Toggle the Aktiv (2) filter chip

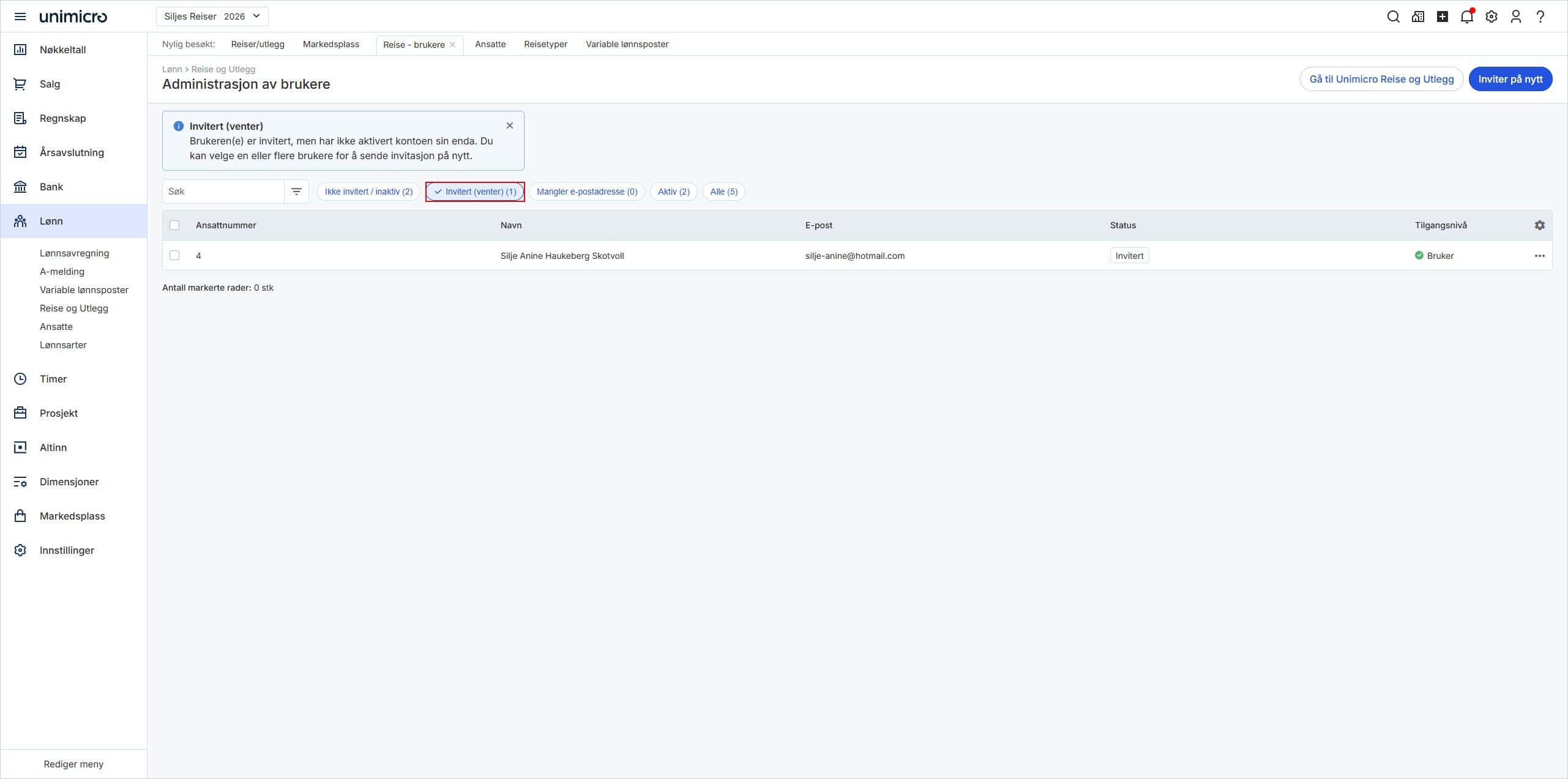(673, 192)
